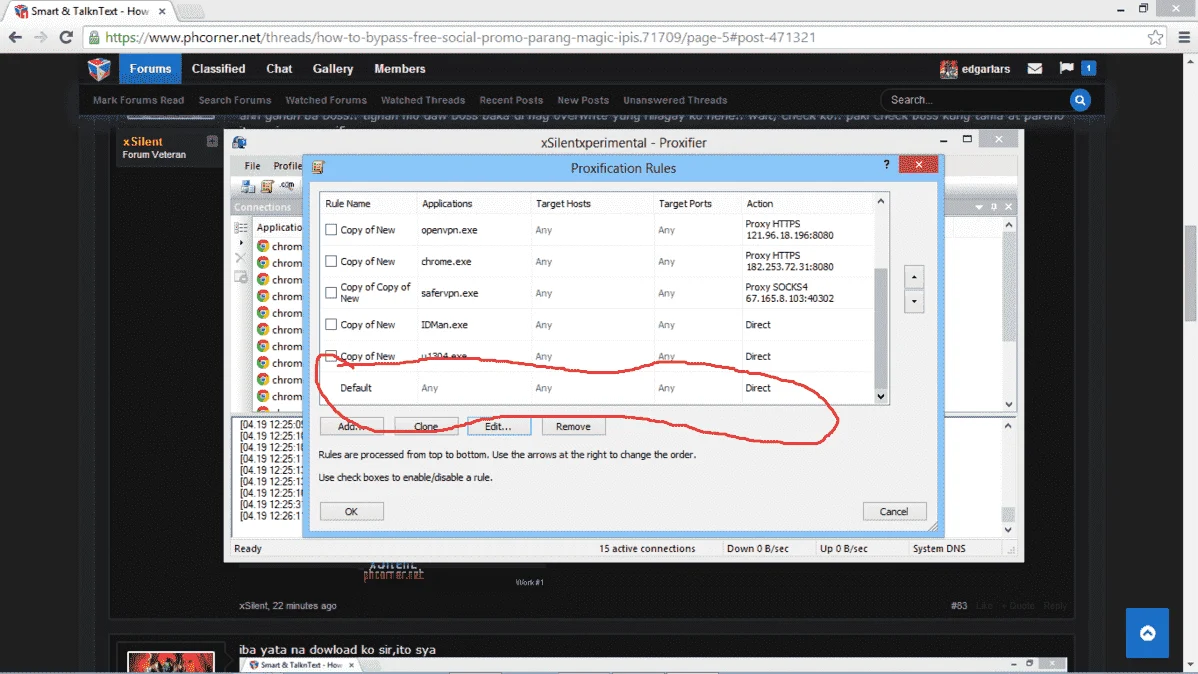Reload the page with the refresh icon

[x=66, y=37]
